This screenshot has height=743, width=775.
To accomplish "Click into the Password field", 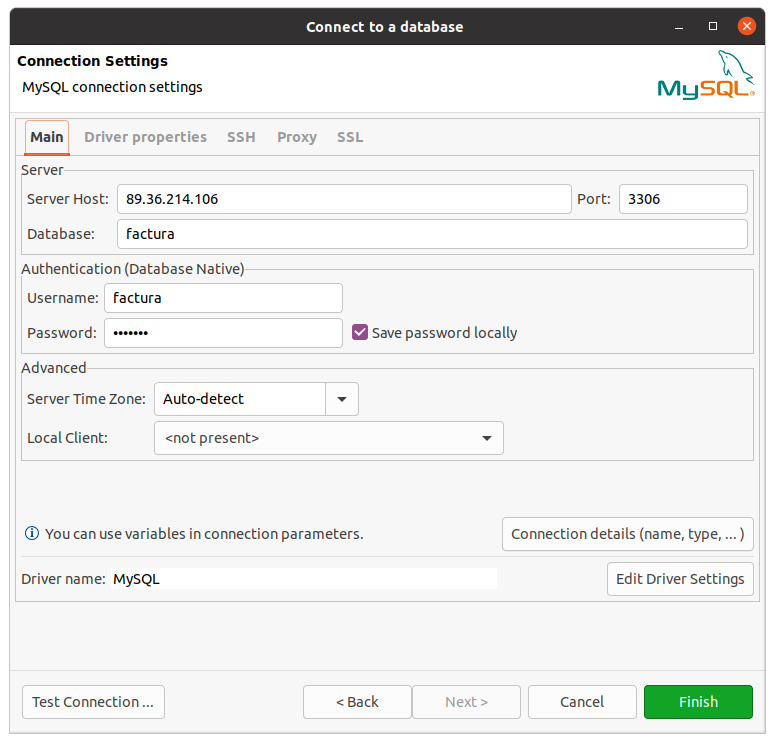I will pyautogui.click(x=223, y=333).
